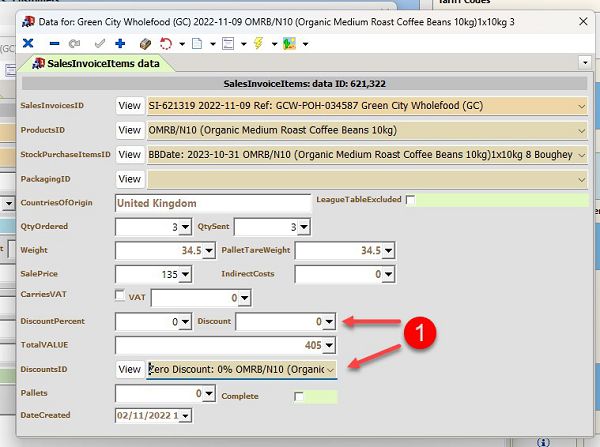The image size is (600, 447).
Task: Click the eraser clear icon in toolbar
Action: pos(145,44)
